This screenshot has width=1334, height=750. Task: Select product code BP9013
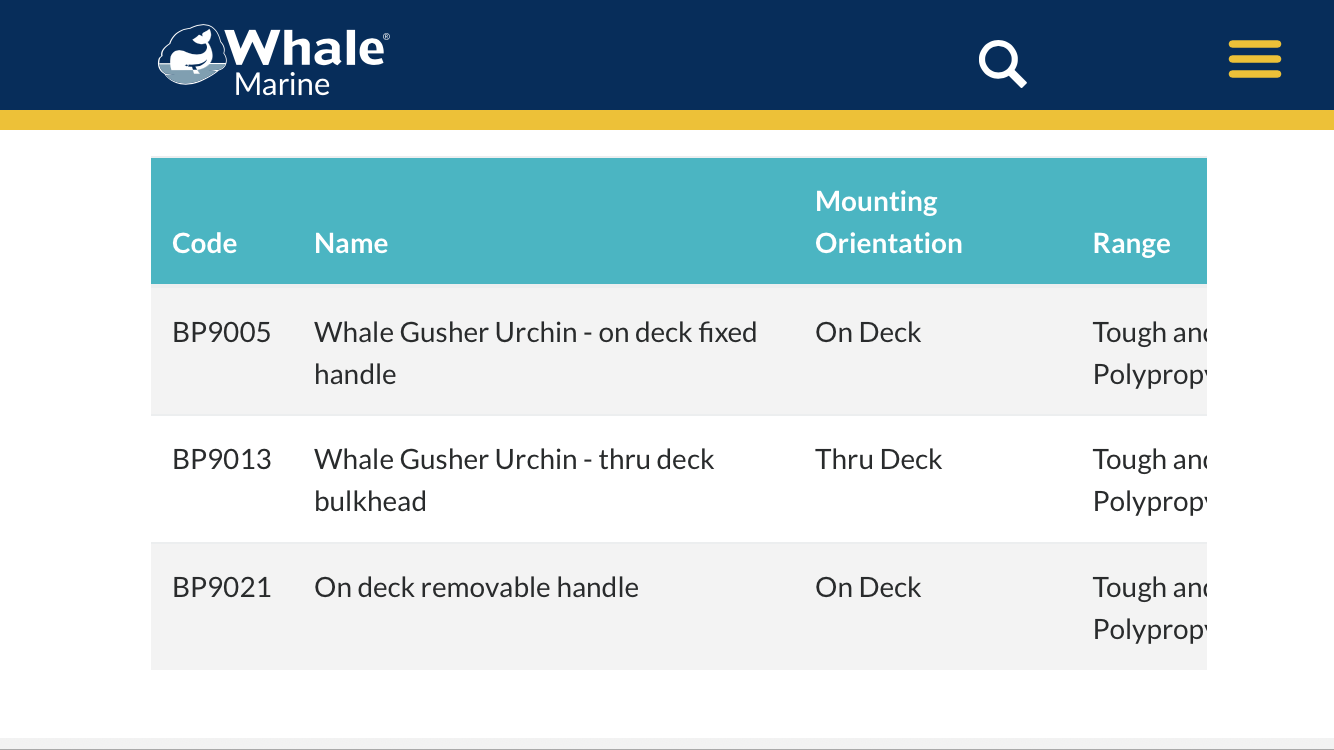click(222, 459)
